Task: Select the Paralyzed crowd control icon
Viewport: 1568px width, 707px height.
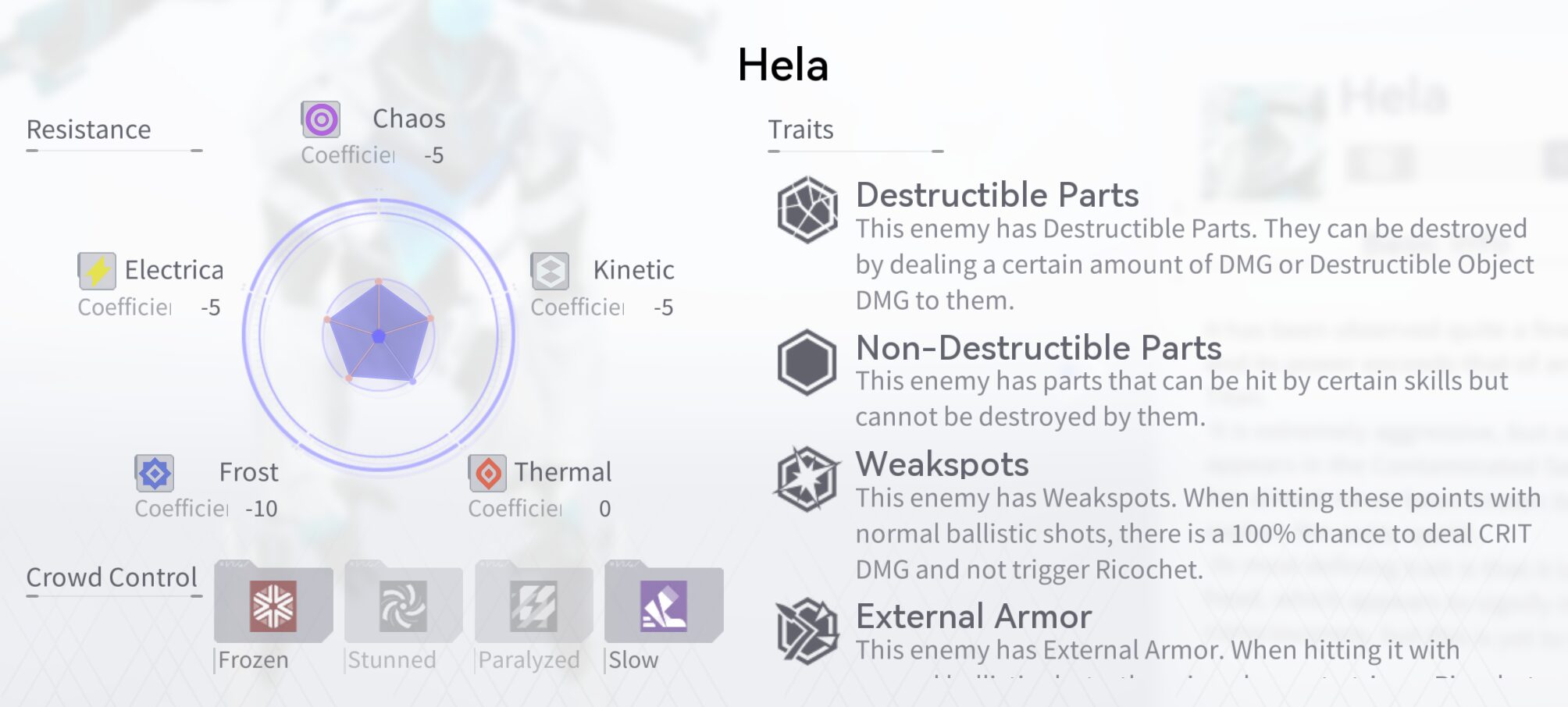Action: pyautogui.click(x=533, y=605)
